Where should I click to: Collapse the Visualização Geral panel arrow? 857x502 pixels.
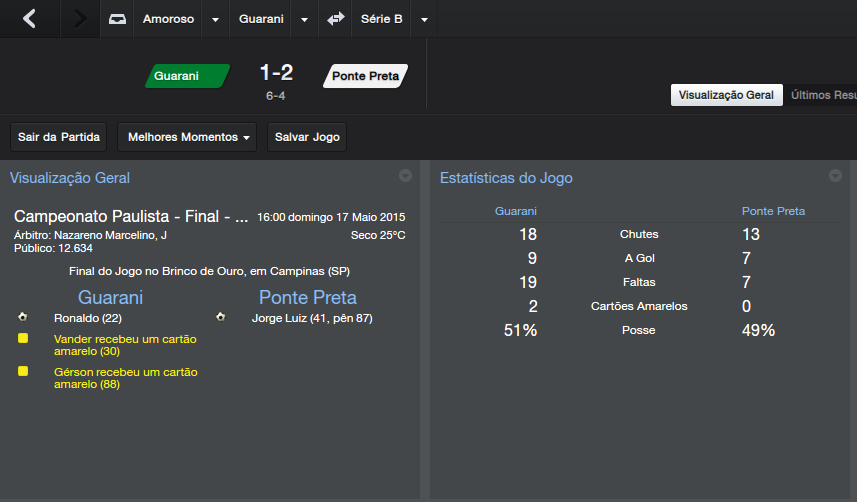[x=405, y=176]
